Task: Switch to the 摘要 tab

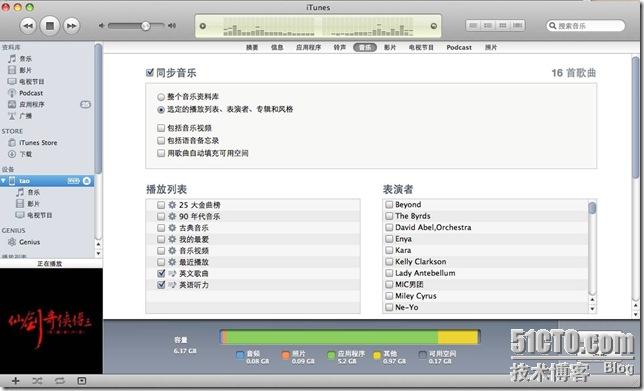Action: pyautogui.click(x=252, y=48)
